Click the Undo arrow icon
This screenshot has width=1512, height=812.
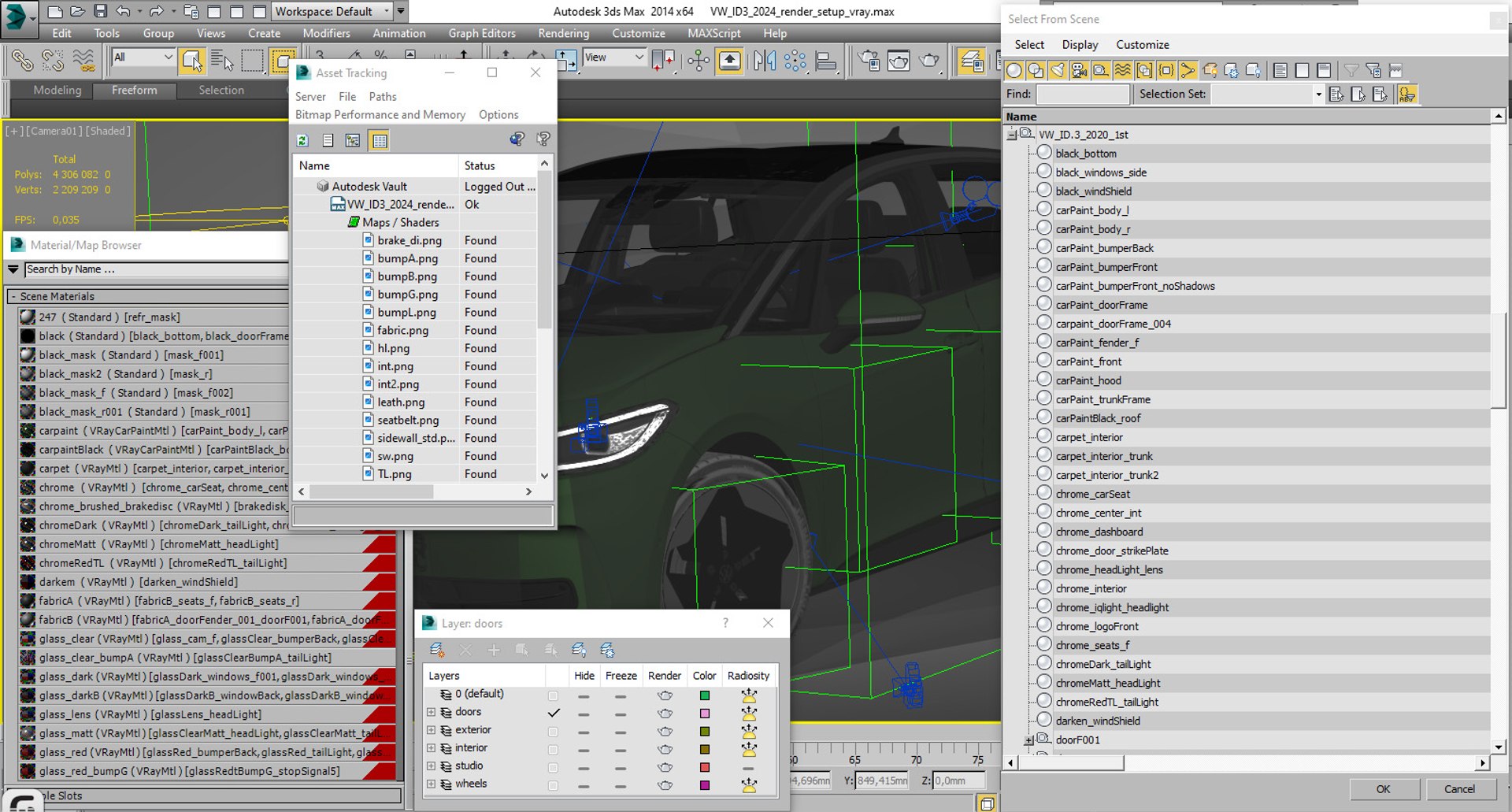(x=123, y=11)
